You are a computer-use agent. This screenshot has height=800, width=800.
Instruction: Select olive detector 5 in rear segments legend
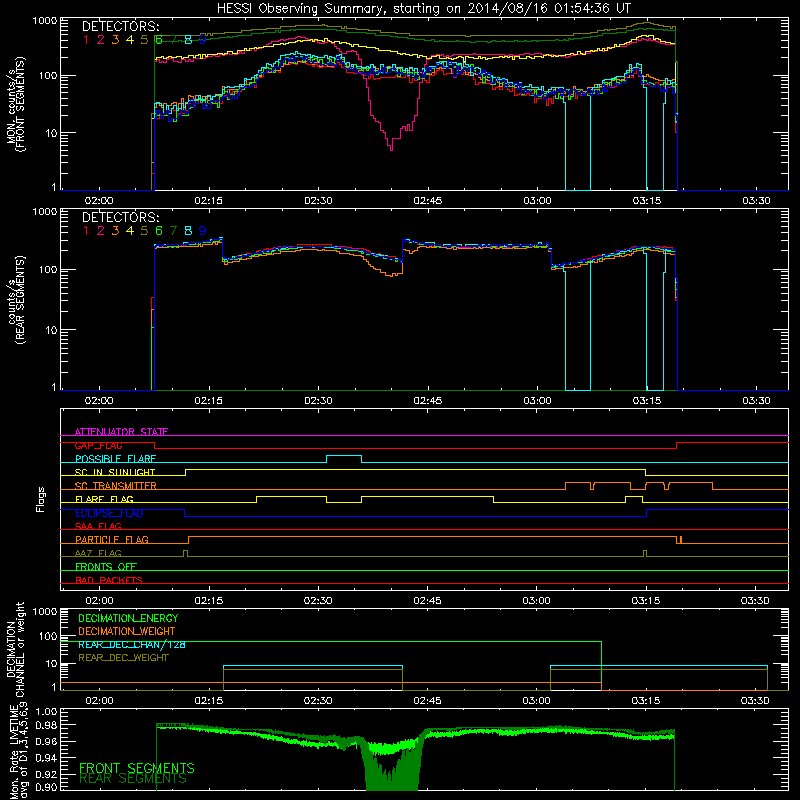click(x=144, y=231)
